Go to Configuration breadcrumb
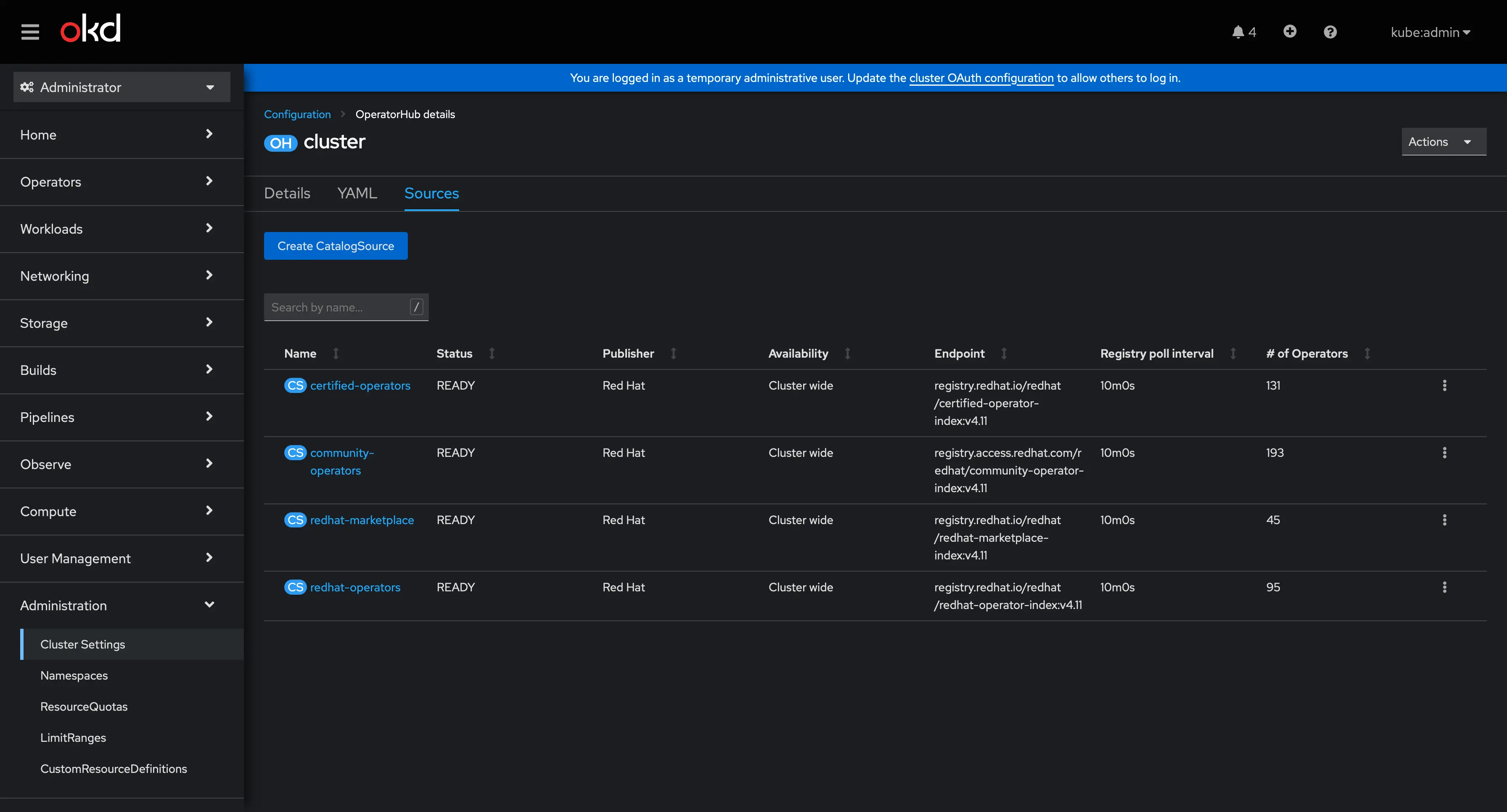The width and height of the screenshot is (1507, 812). pos(297,114)
